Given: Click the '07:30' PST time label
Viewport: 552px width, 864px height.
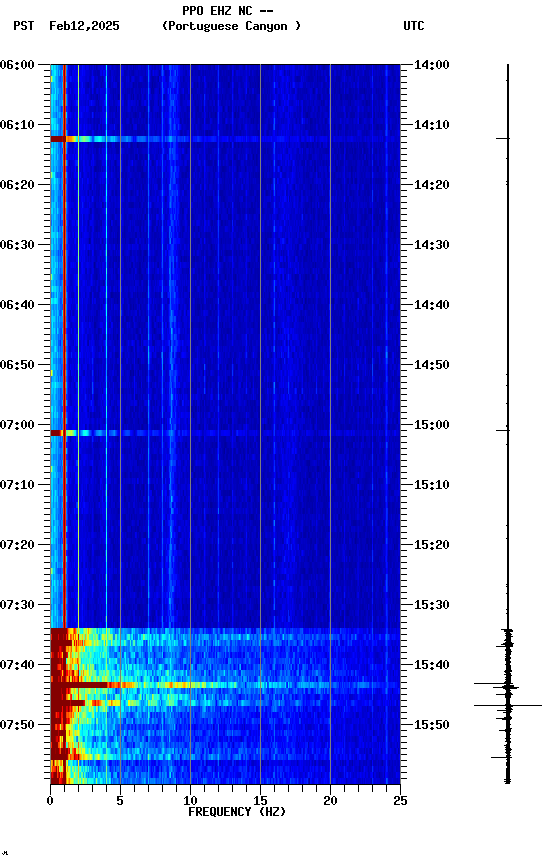Looking at the screenshot, I should click(17, 606).
